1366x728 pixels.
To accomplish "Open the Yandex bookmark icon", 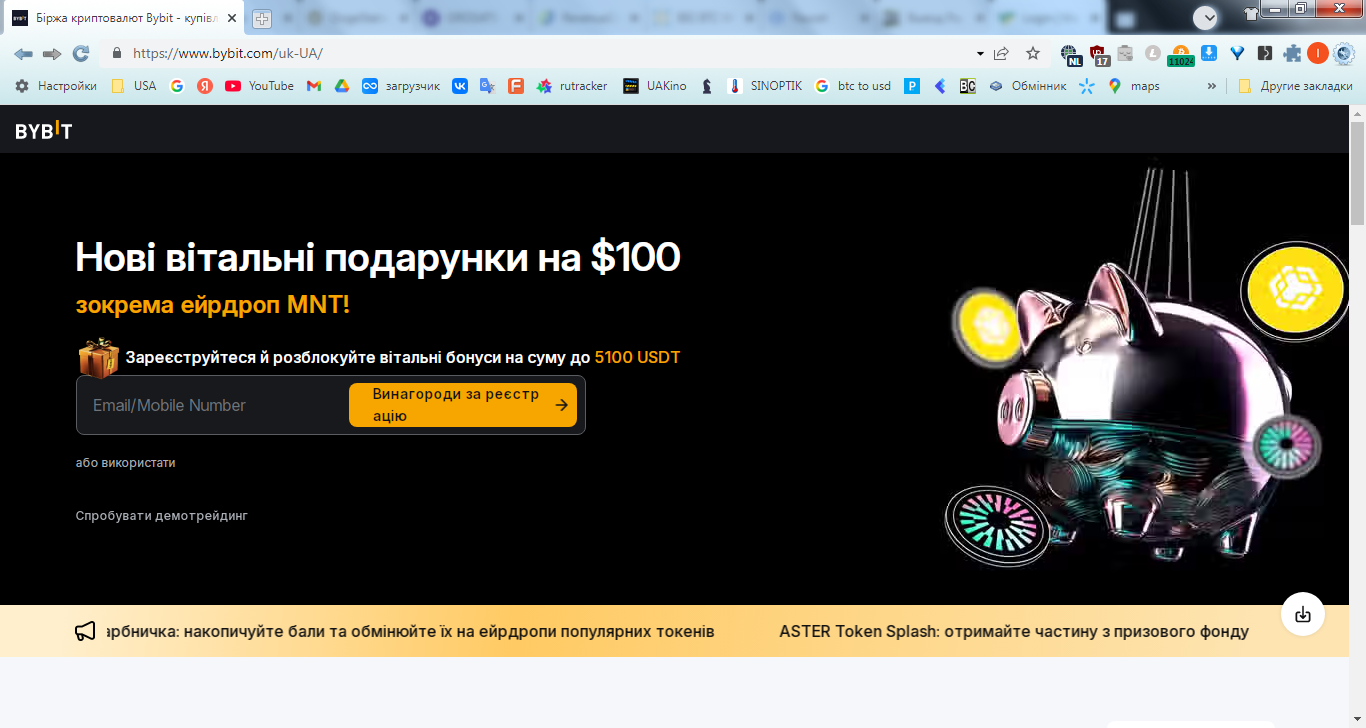I will tap(205, 86).
